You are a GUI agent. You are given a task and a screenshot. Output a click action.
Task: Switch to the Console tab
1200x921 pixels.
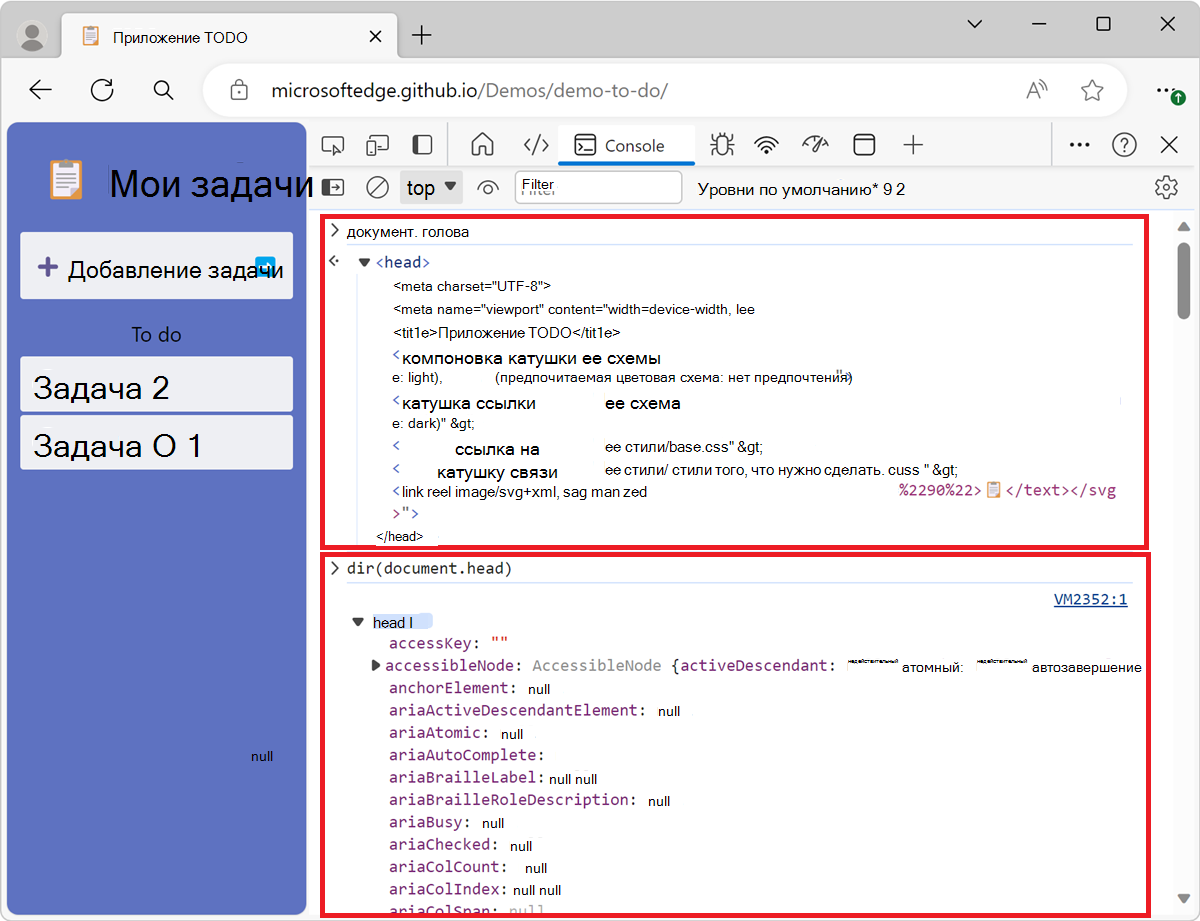click(626, 145)
